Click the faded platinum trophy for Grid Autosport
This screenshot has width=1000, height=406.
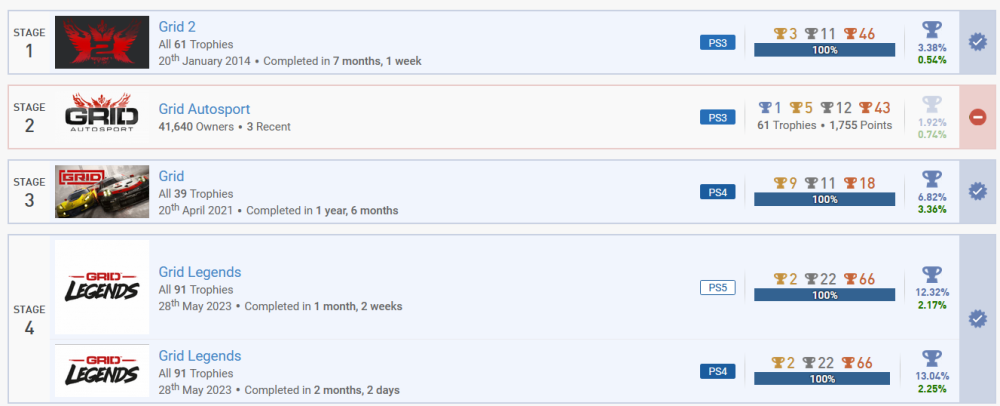pyautogui.click(x=931, y=104)
